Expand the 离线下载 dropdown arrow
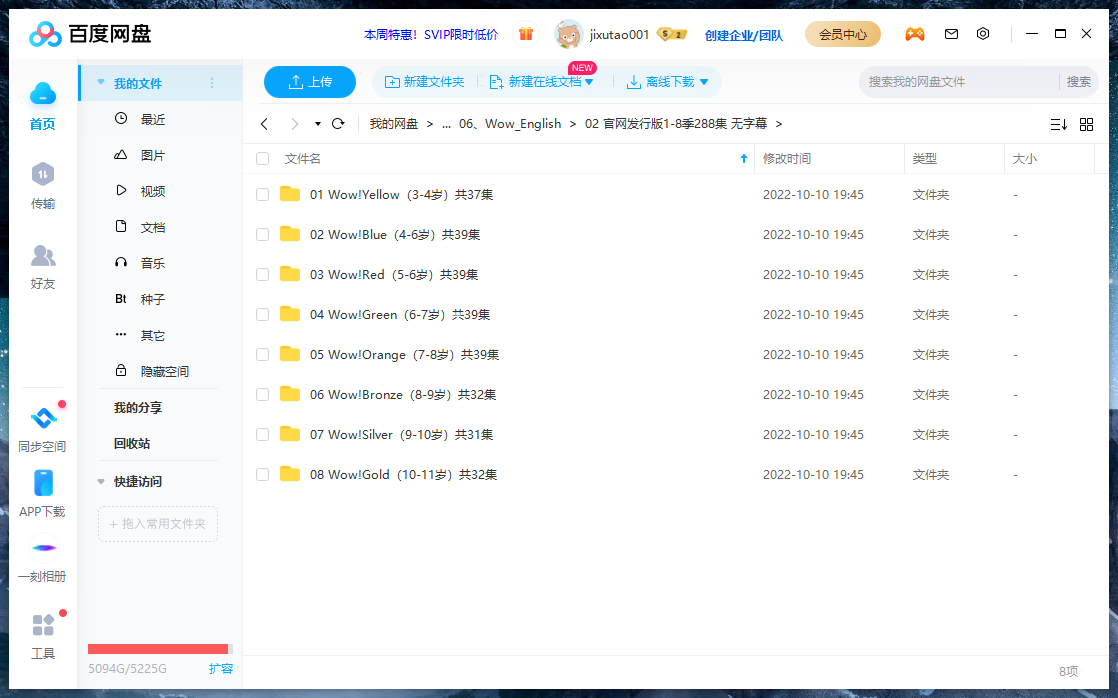Image resolution: width=1118 pixels, height=698 pixels. [704, 82]
